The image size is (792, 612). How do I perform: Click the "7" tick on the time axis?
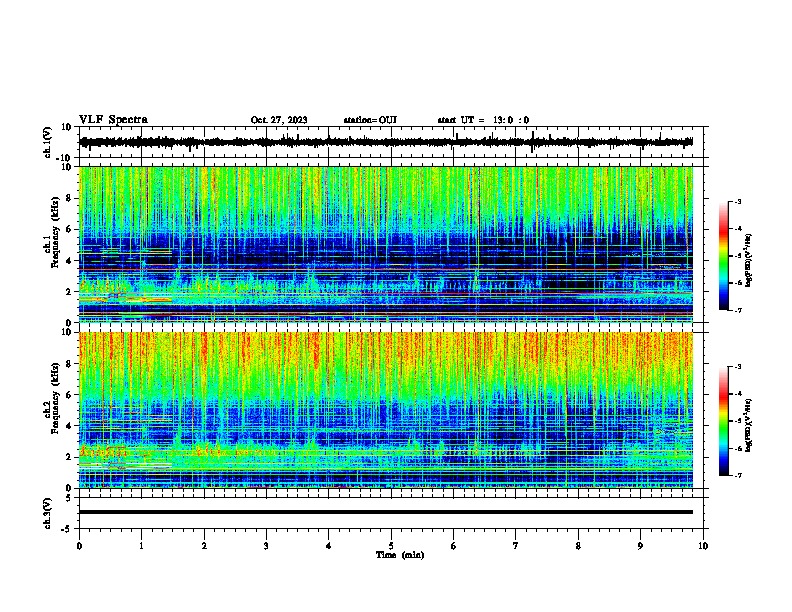coord(516,546)
